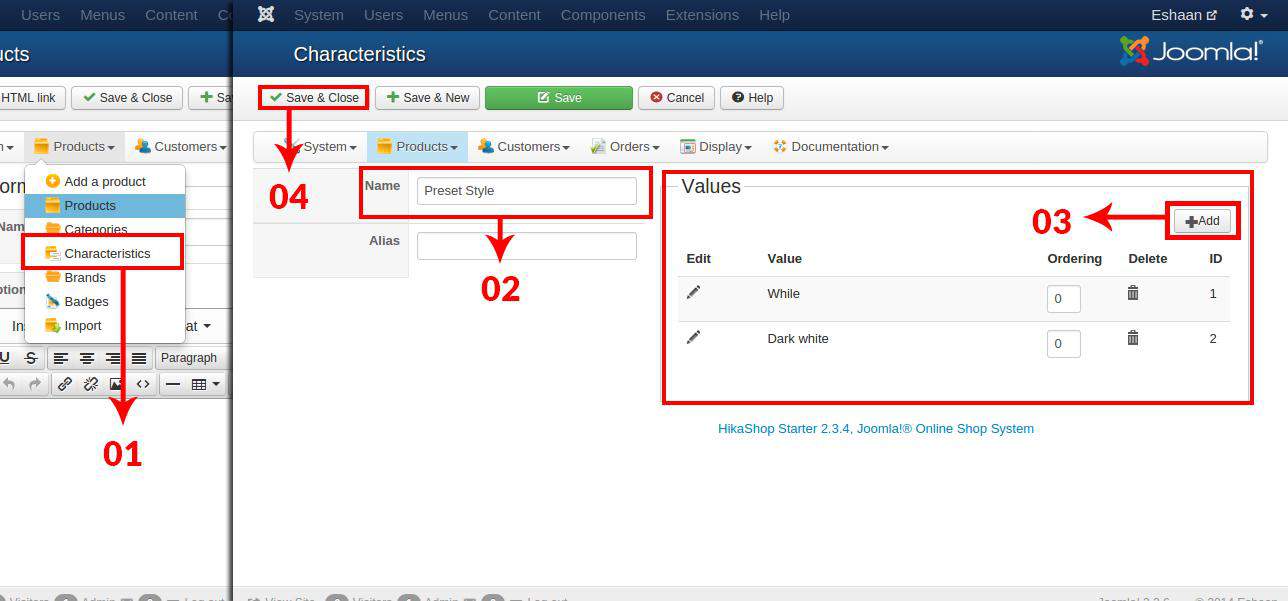Open the Paragraph format dropdown
The image size is (1288, 601).
coord(193,358)
